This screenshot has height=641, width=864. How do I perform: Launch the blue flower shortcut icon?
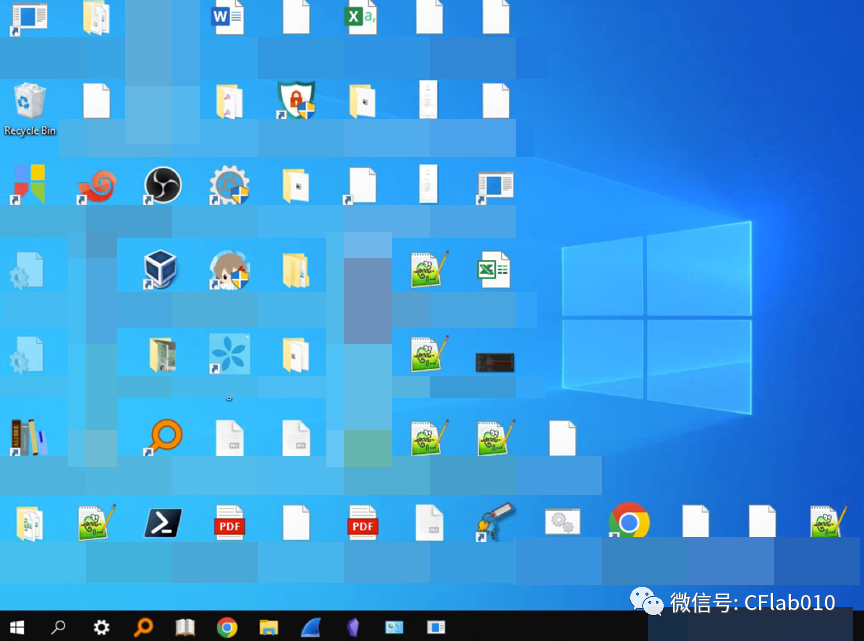point(229,354)
